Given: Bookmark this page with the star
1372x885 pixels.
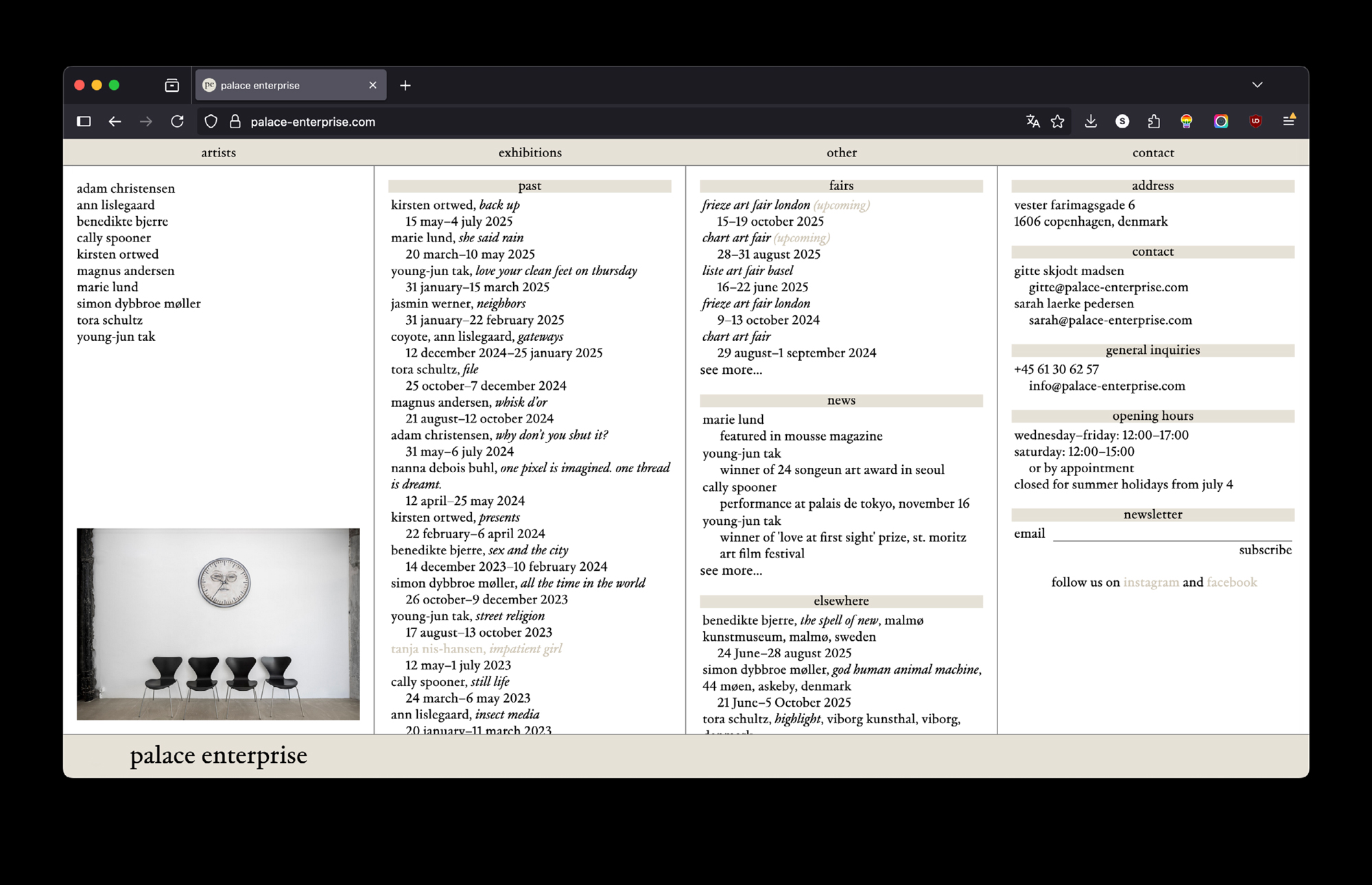Looking at the screenshot, I should pyautogui.click(x=1057, y=121).
